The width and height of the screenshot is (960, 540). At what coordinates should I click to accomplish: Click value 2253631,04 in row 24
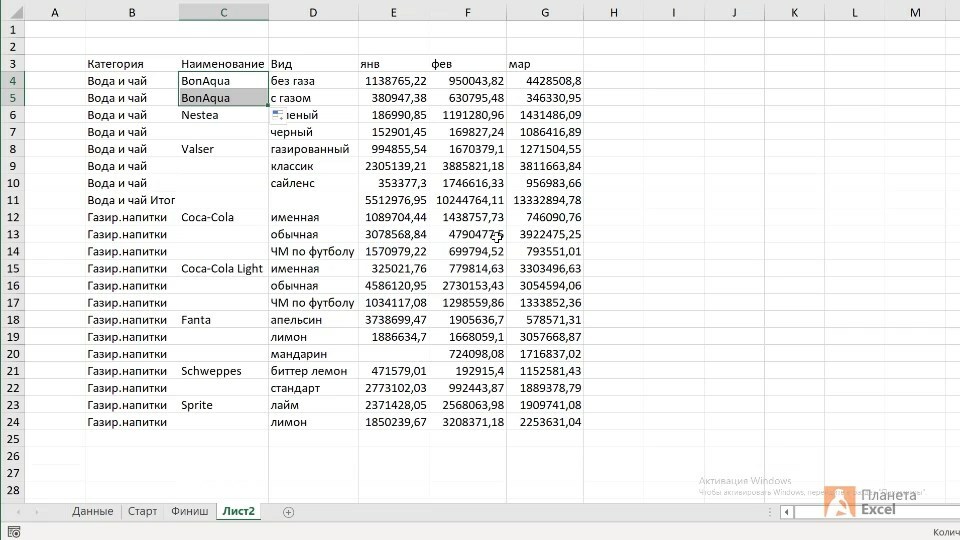pos(545,422)
